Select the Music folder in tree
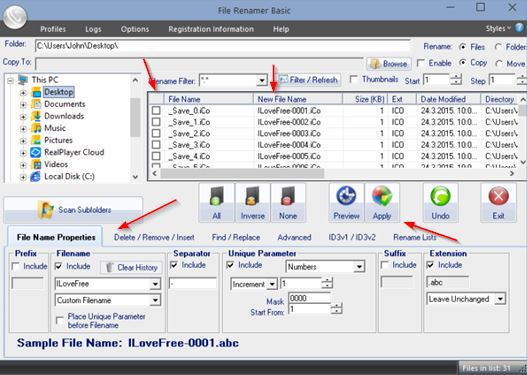The width and height of the screenshot is (527, 375). pyautogui.click(x=55, y=128)
